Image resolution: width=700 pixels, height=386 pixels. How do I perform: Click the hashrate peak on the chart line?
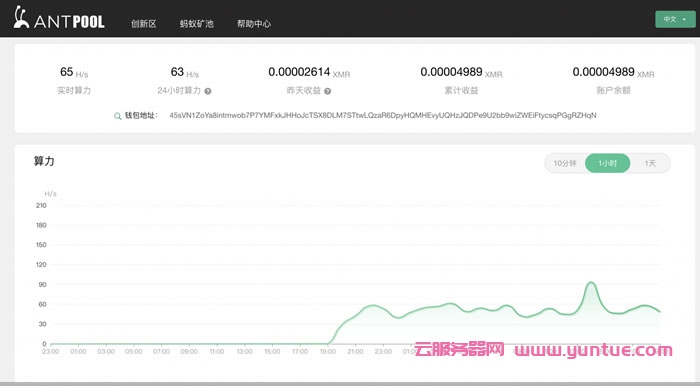(x=591, y=282)
